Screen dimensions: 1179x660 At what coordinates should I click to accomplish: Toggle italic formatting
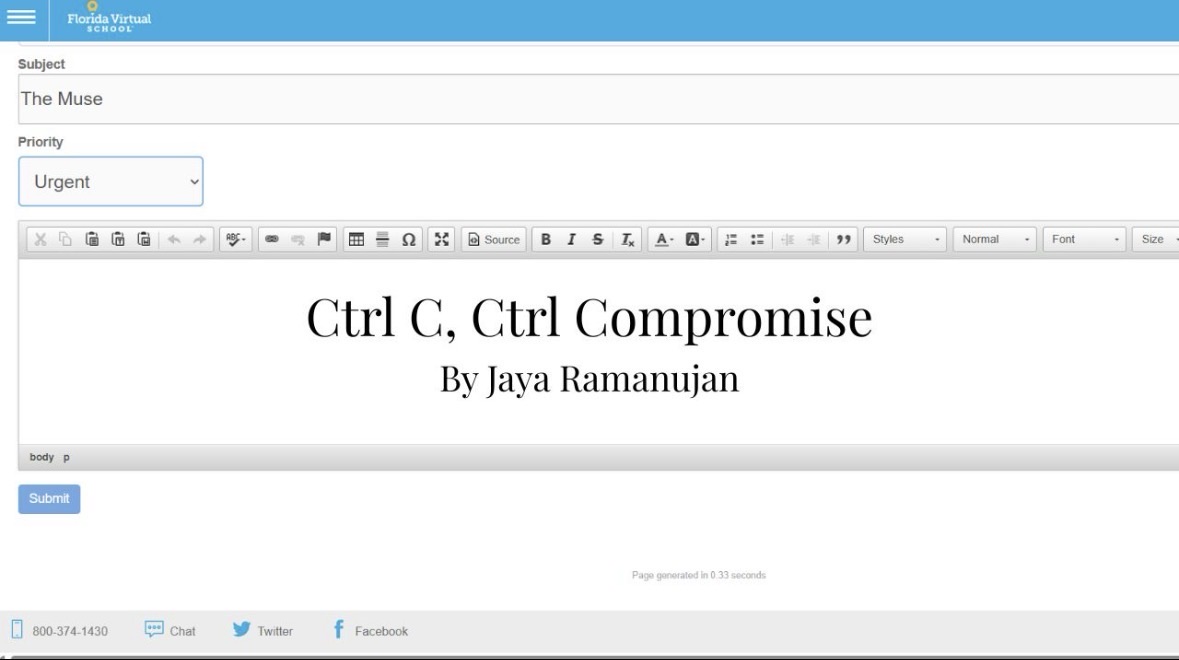[x=571, y=239]
